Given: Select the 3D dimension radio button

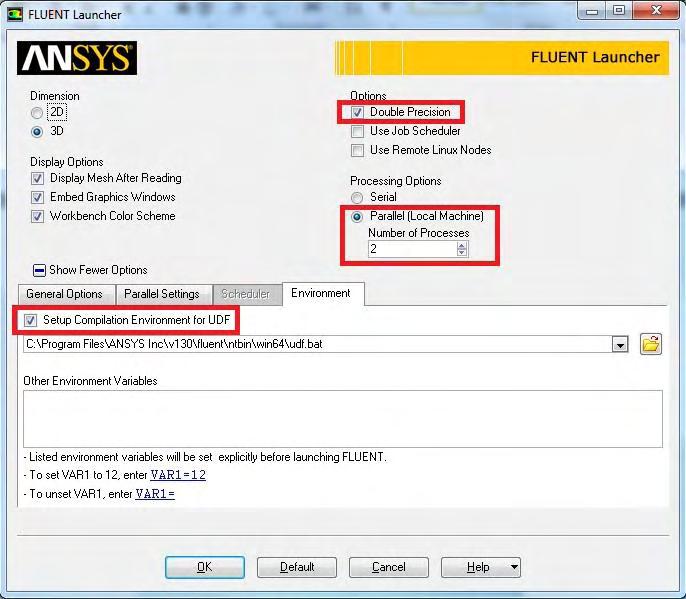Looking at the screenshot, I should [x=37, y=132].
